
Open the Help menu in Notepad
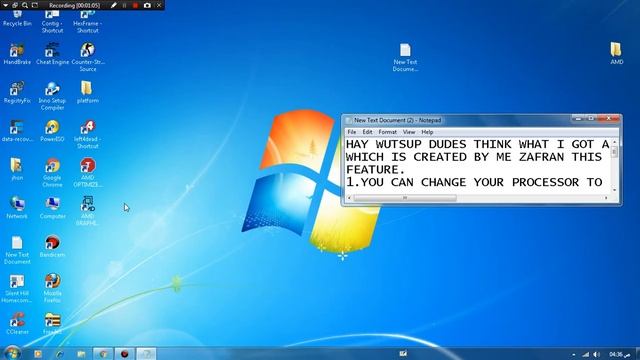pos(427,132)
